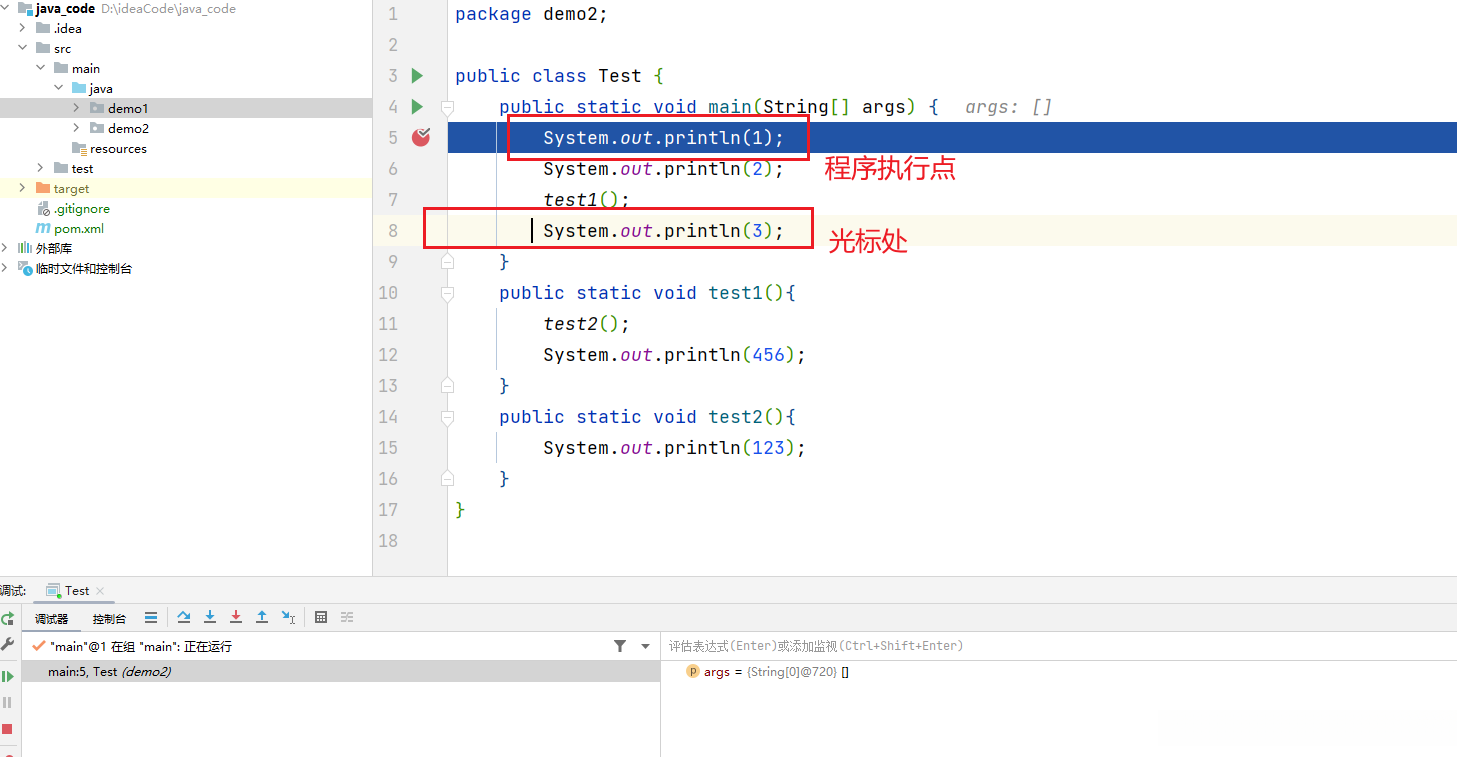Rerun the Test debug session
This screenshot has height=757, width=1457.
(7, 619)
